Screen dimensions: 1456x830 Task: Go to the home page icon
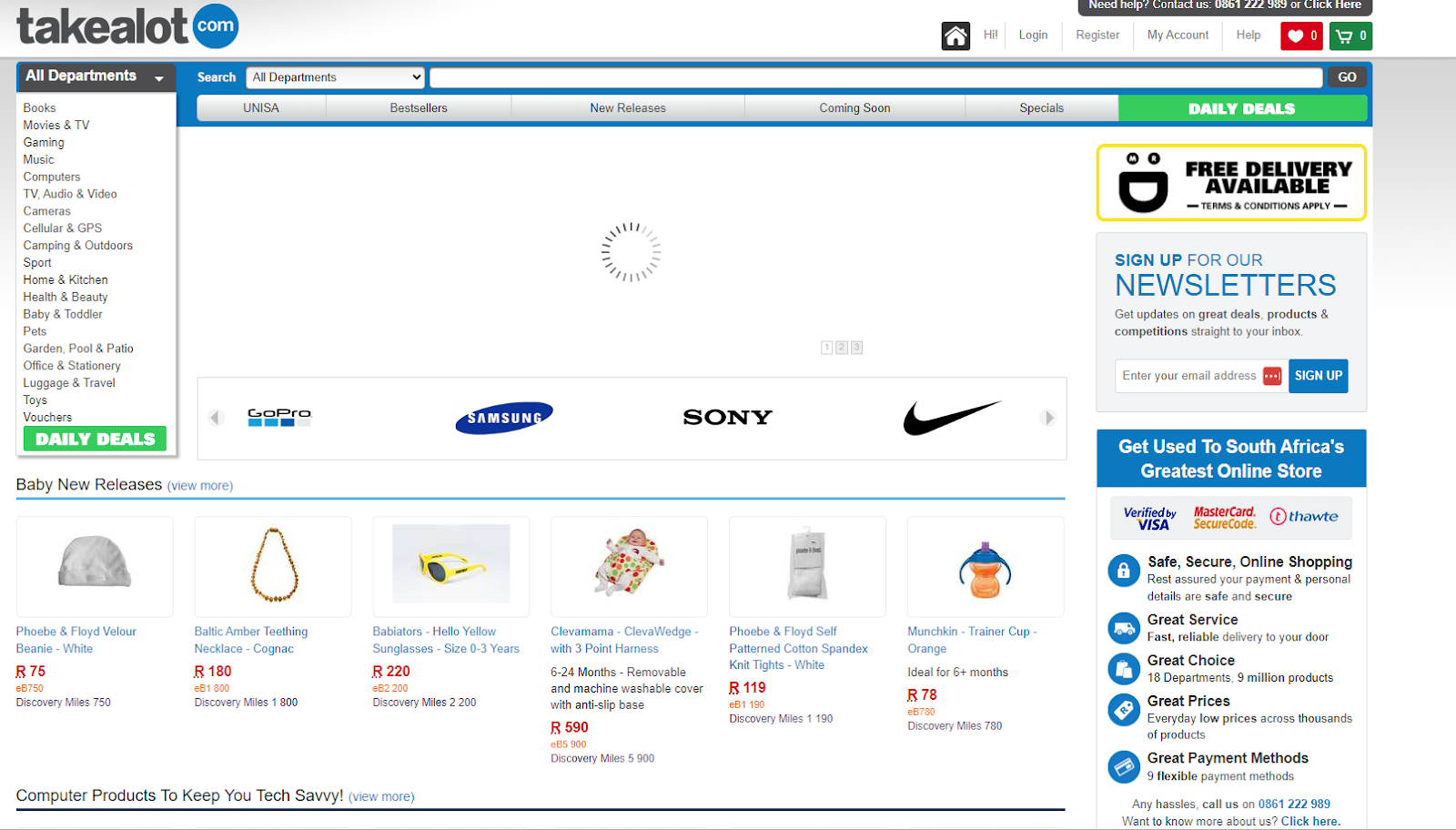coord(955,35)
